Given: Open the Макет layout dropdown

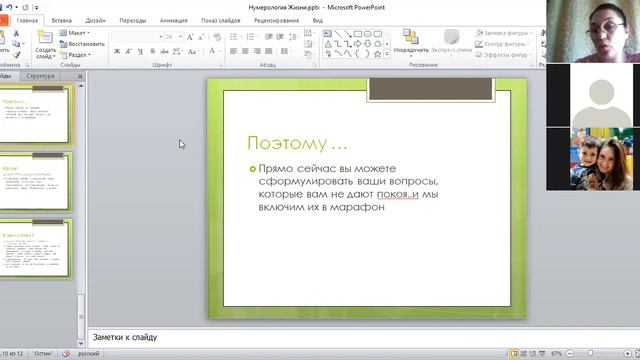Looking at the screenshot, I should [75, 33].
